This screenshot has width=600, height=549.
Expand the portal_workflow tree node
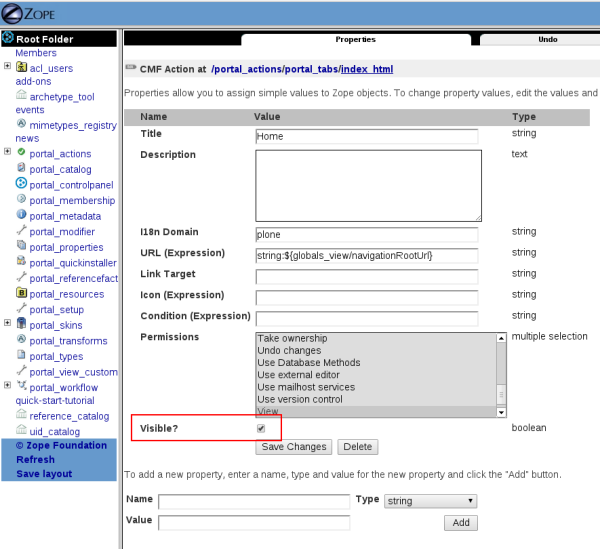pyautogui.click(x=8, y=386)
